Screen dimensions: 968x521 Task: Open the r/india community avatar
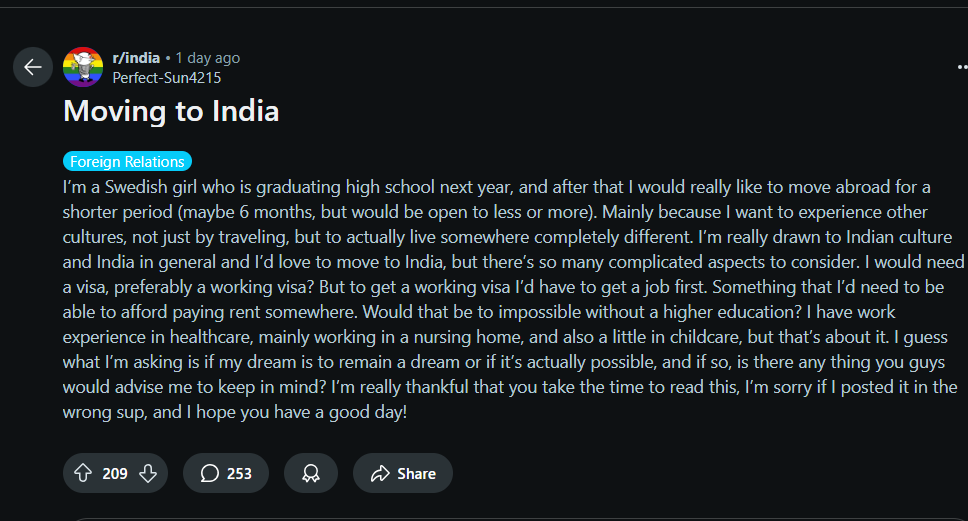click(x=83, y=67)
